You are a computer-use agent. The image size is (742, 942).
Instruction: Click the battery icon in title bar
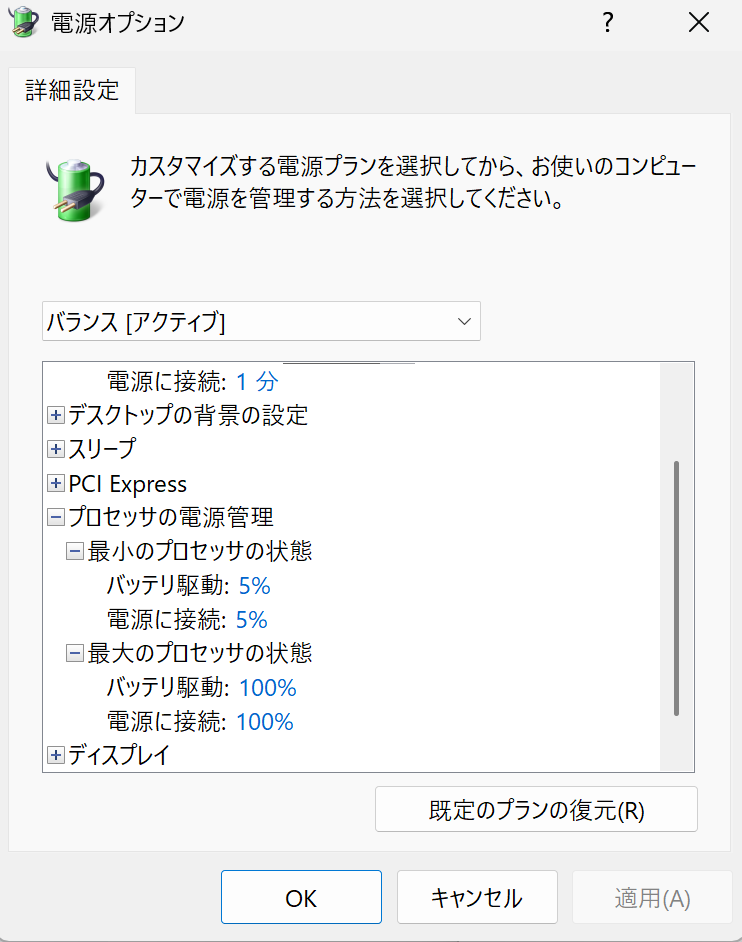[x=24, y=22]
